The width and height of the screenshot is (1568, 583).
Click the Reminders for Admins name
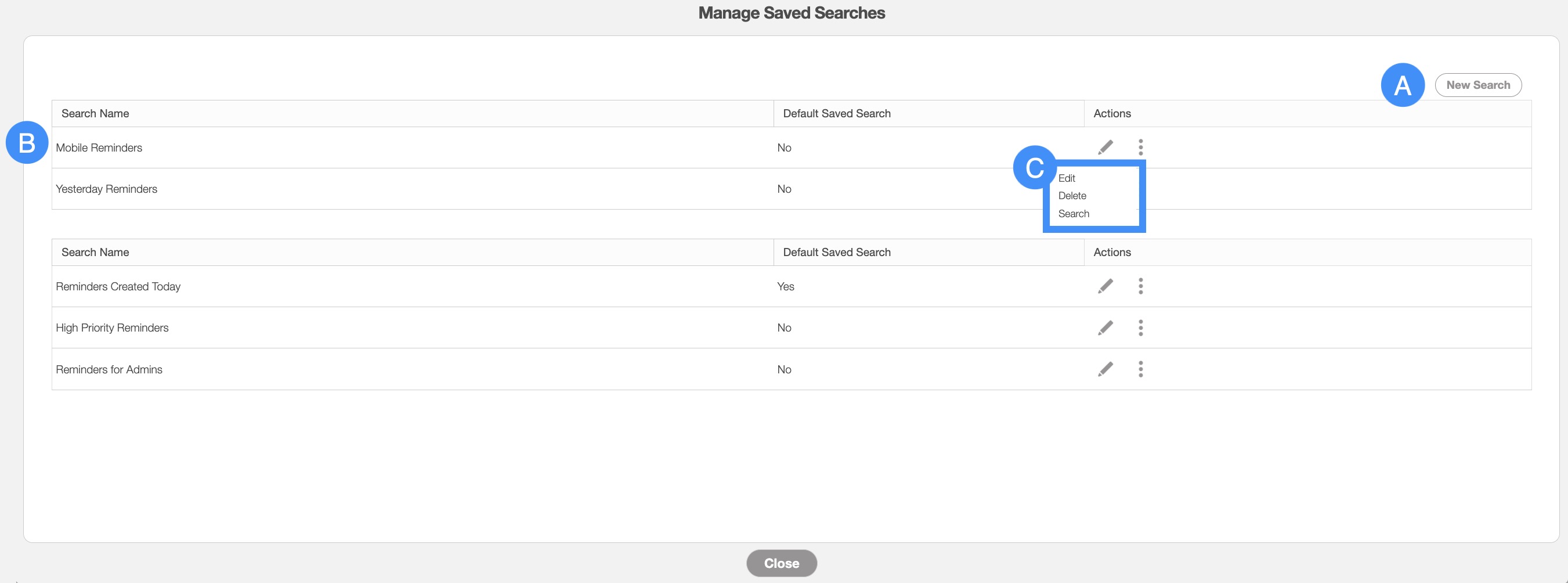109,370
